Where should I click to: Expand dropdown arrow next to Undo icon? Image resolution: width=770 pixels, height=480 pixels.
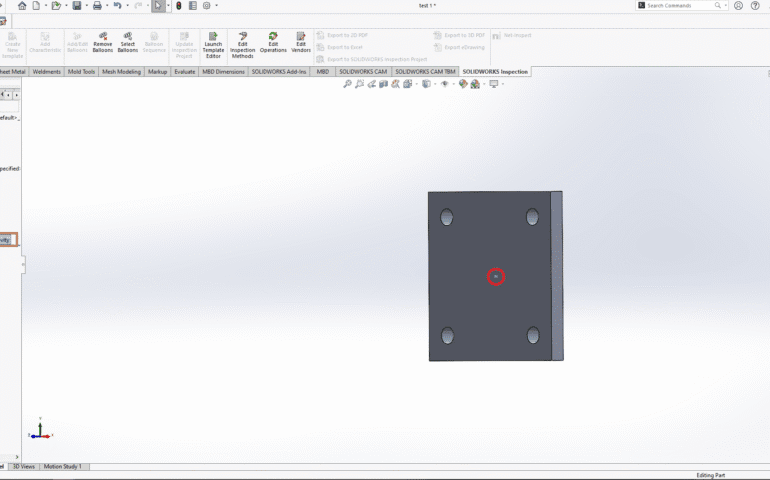127,5
